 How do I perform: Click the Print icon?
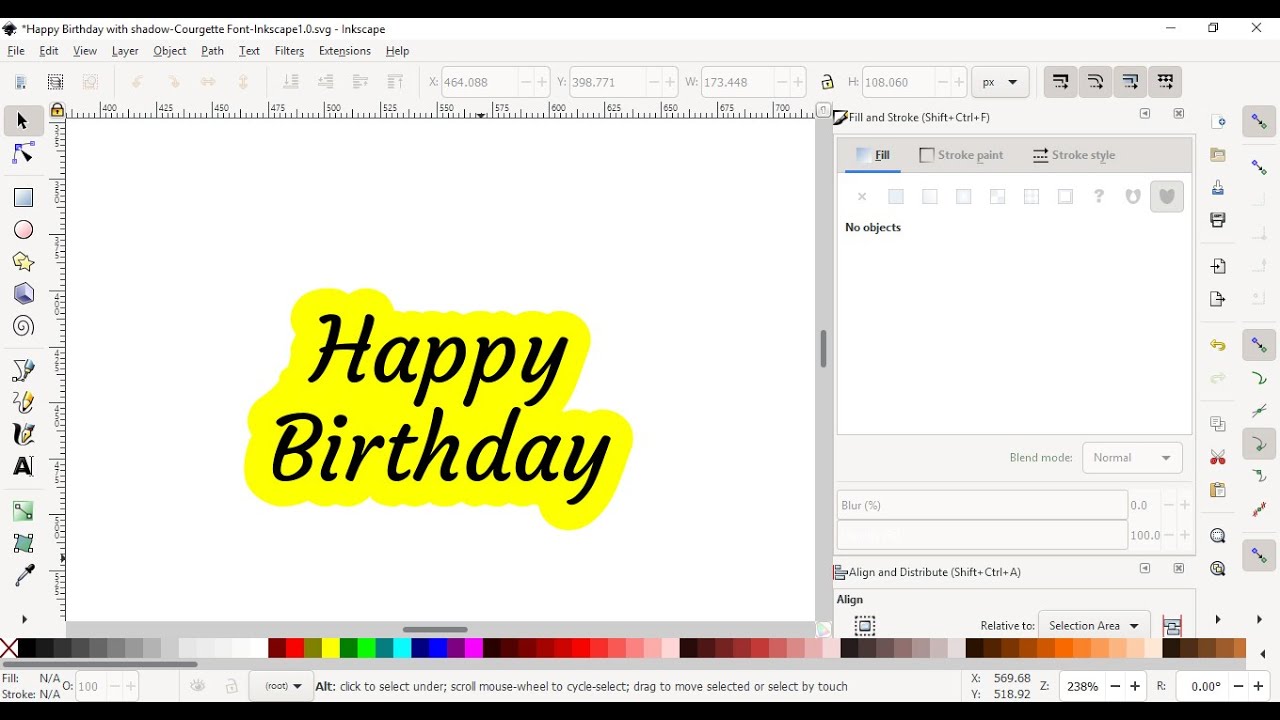[x=1218, y=220]
